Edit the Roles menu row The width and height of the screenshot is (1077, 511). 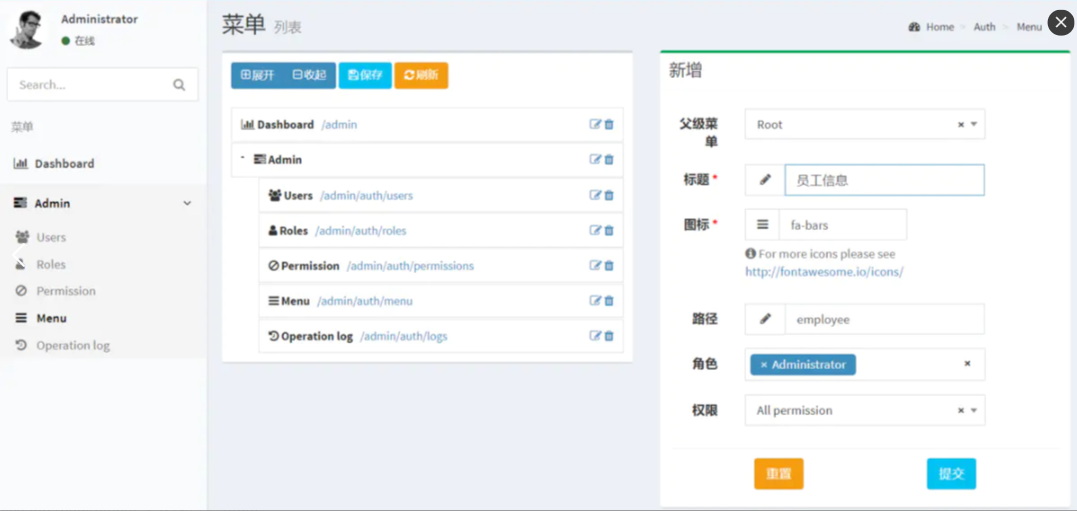click(596, 230)
